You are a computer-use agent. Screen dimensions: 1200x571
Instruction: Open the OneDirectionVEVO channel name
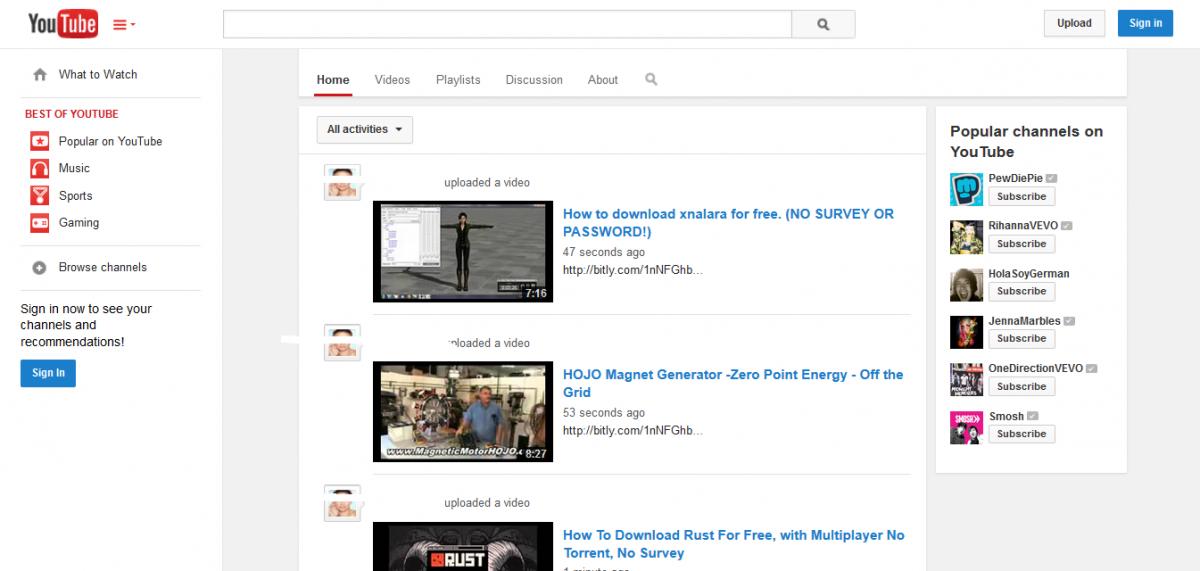tap(1036, 368)
